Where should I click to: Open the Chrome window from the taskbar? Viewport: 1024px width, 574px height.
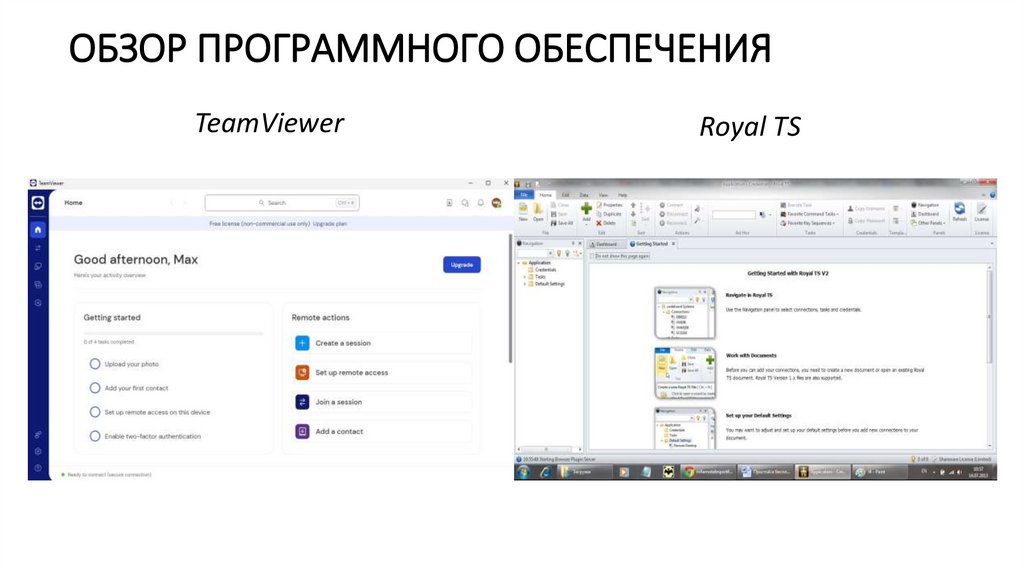coord(709,471)
